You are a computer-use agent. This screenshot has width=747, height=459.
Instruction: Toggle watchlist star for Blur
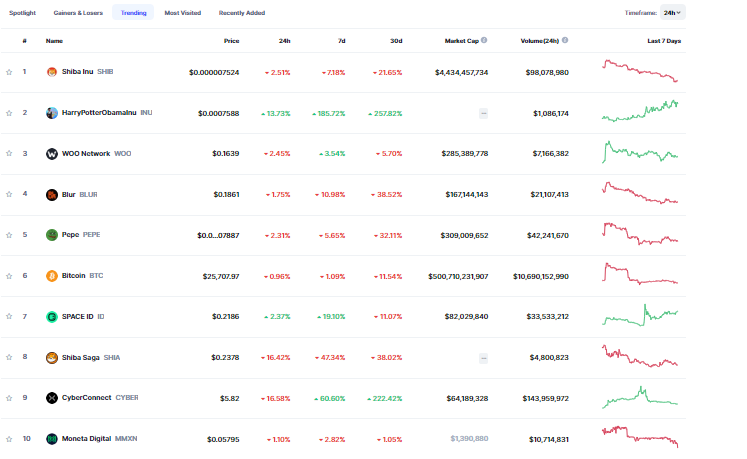coord(9,194)
